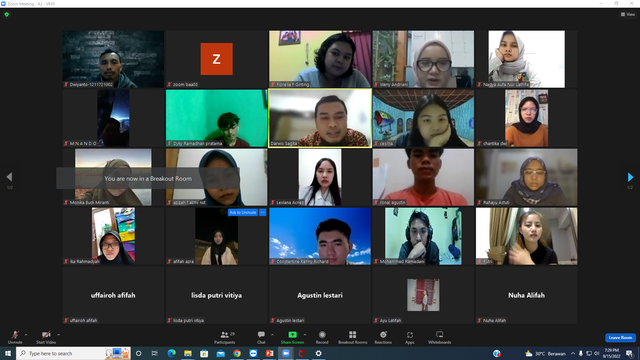Click the Windows Start button

point(8,353)
